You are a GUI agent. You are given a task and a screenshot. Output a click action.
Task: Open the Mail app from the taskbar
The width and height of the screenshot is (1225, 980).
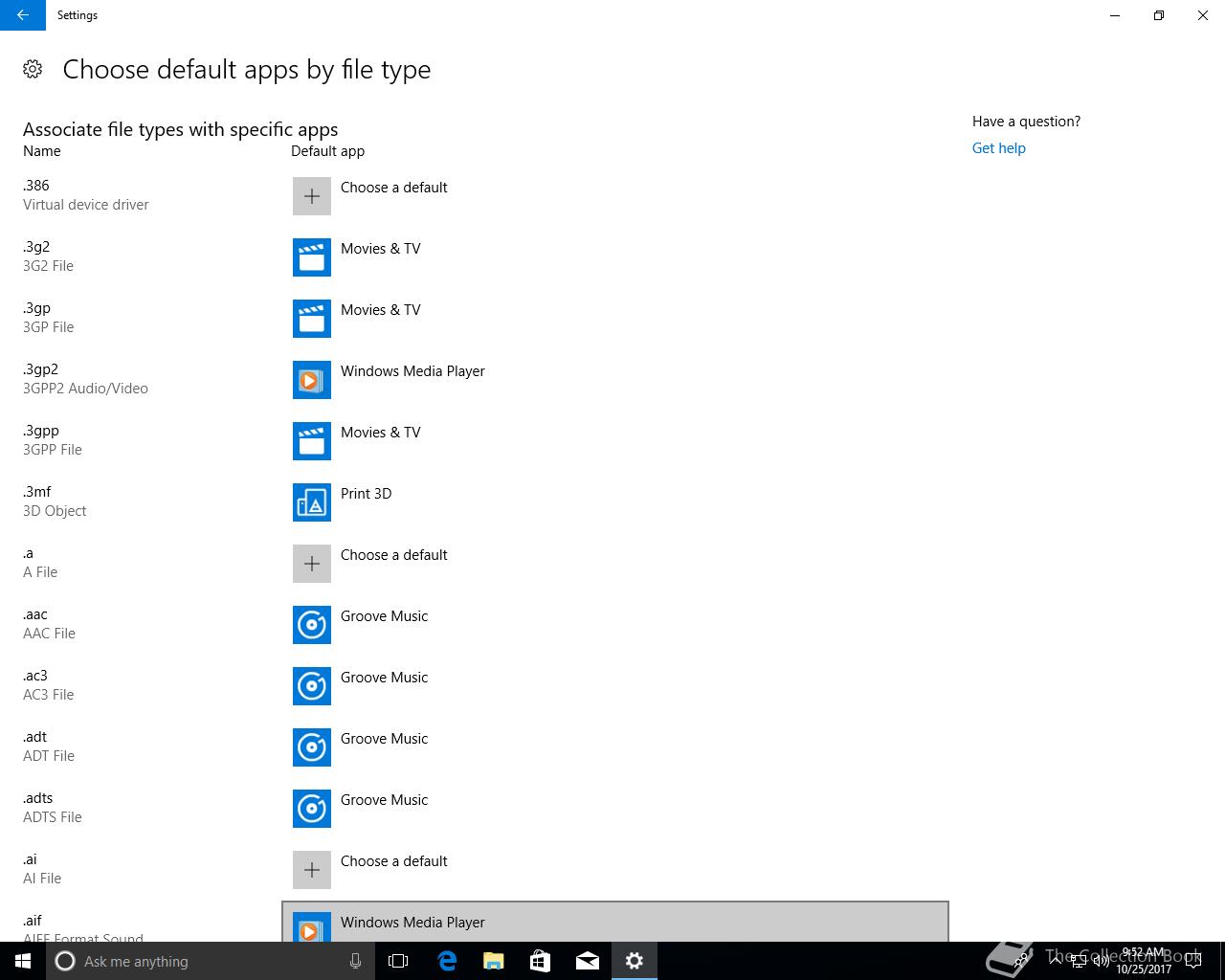[587, 961]
